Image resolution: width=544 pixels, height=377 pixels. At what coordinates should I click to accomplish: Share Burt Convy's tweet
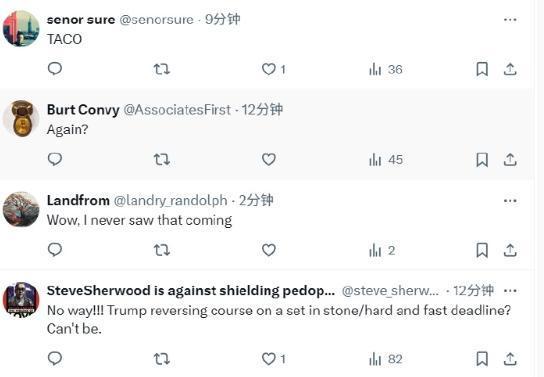click(510, 160)
